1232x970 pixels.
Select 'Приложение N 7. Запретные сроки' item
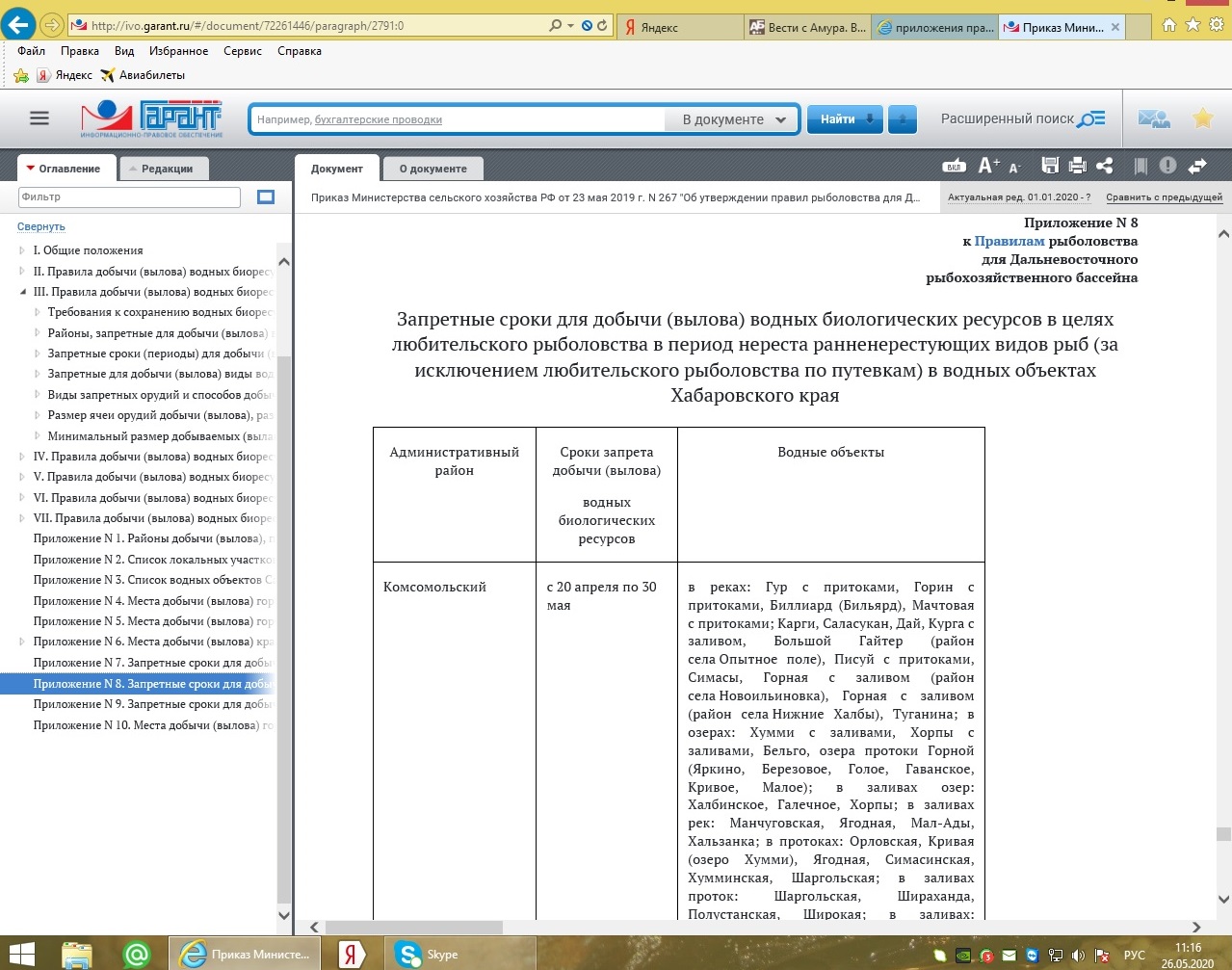click(153, 663)
